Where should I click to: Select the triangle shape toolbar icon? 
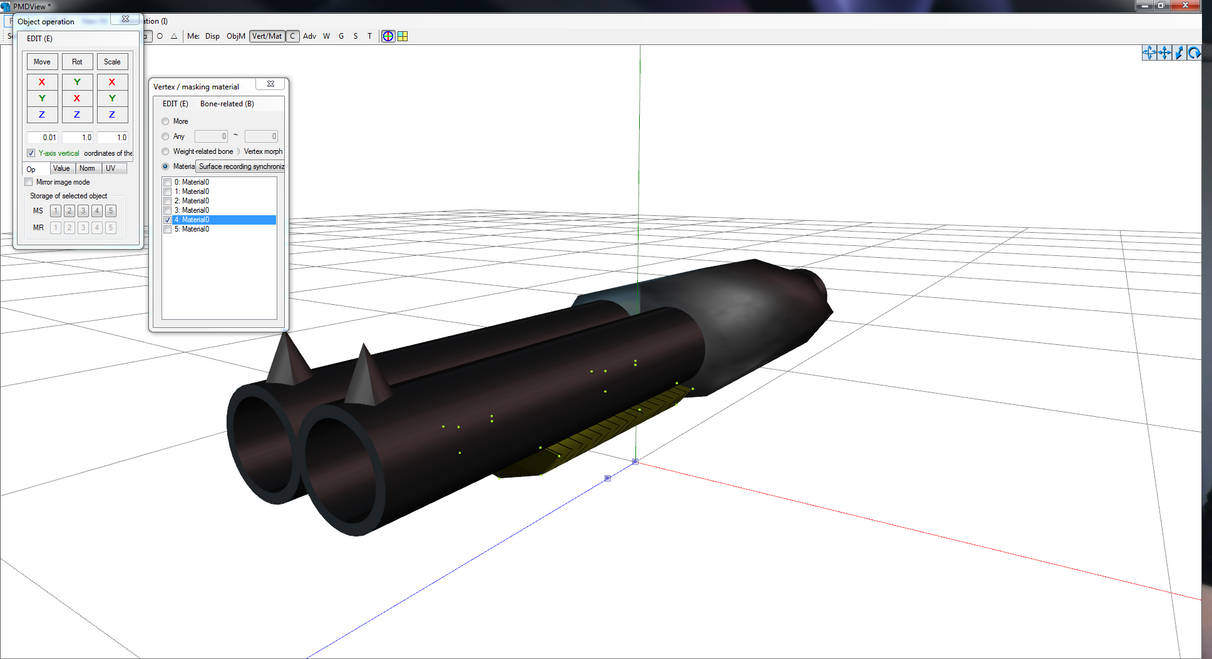click(174, 36)
